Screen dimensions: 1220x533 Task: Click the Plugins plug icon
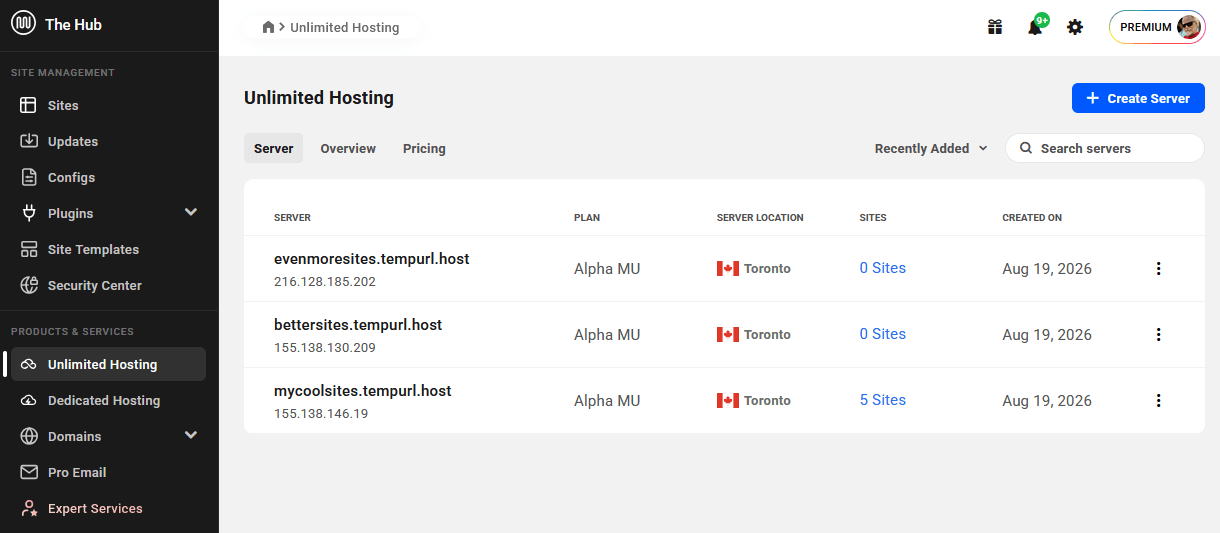coord(29,213)
